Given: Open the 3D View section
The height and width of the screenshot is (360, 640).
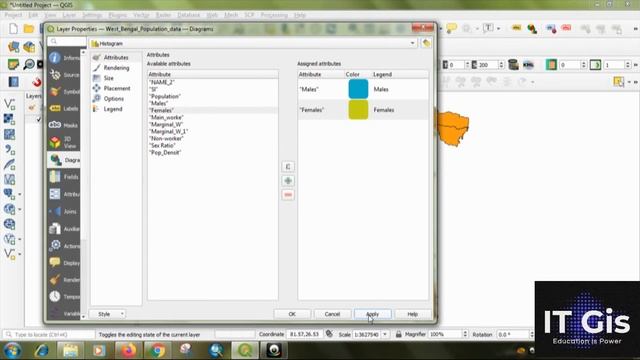Looking at the screenshot, I should pyautogui.click(x=64, y=142).
